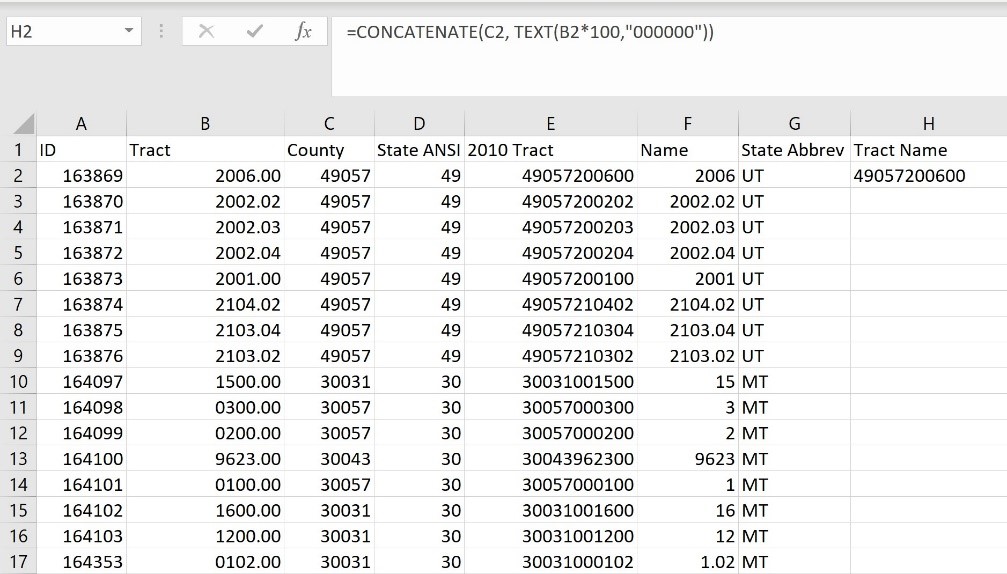Select row 10 header
The width and height of the screenshot is (1007, 574).
coord(18,382)
